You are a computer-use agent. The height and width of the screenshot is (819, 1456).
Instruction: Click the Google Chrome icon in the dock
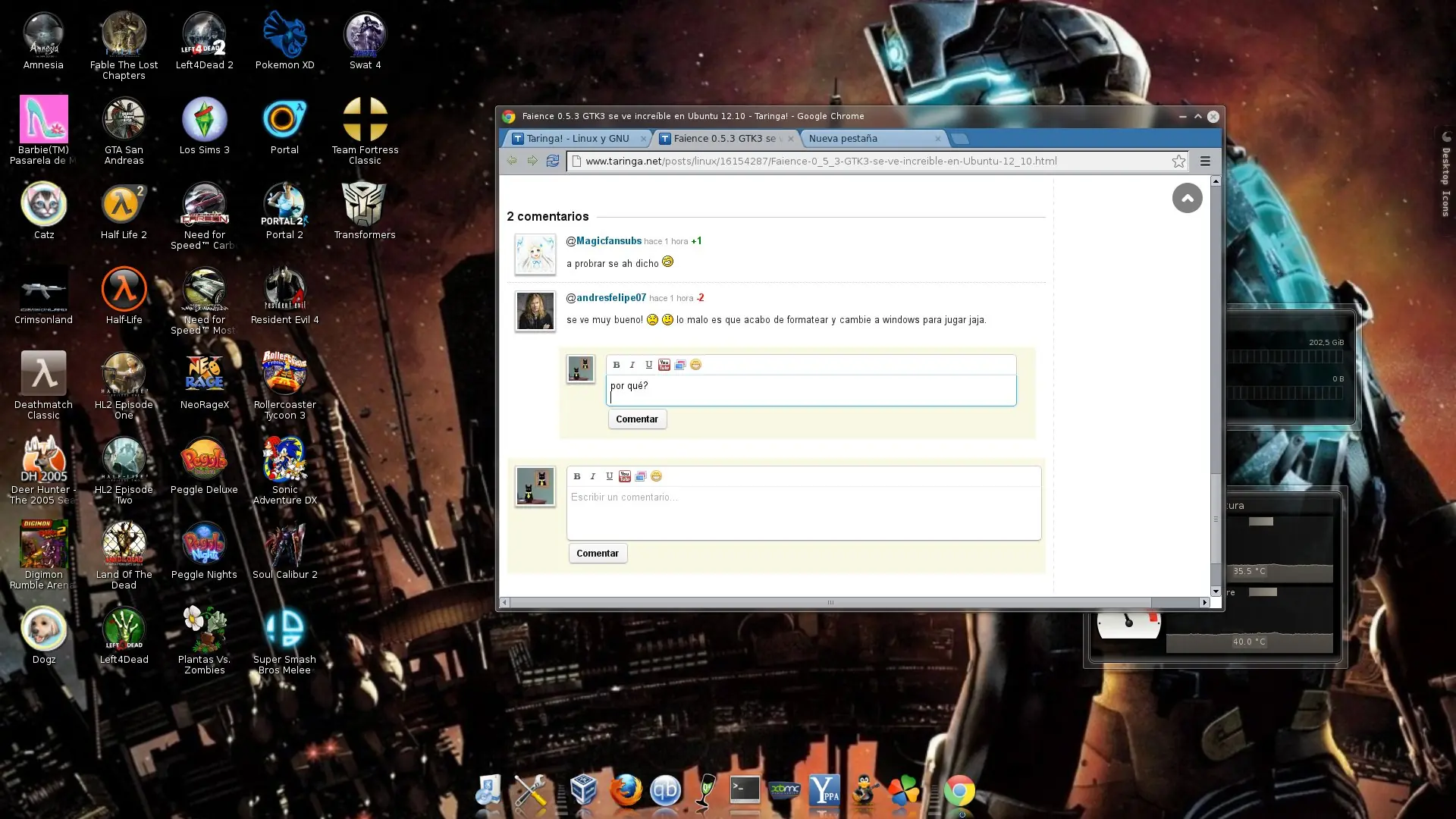coord(959,791)
